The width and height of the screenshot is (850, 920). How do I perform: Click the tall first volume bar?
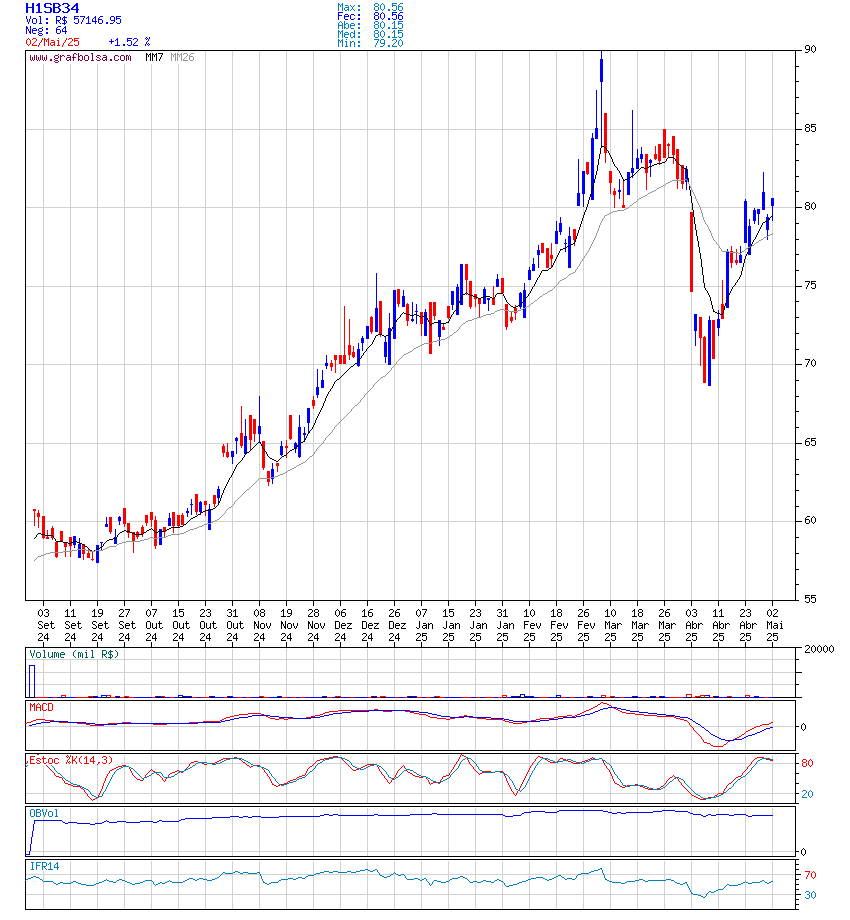tap(32, 681)
